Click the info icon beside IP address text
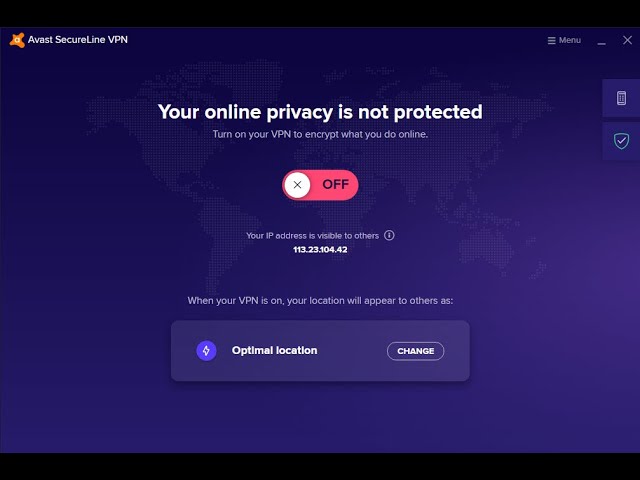 389,235
